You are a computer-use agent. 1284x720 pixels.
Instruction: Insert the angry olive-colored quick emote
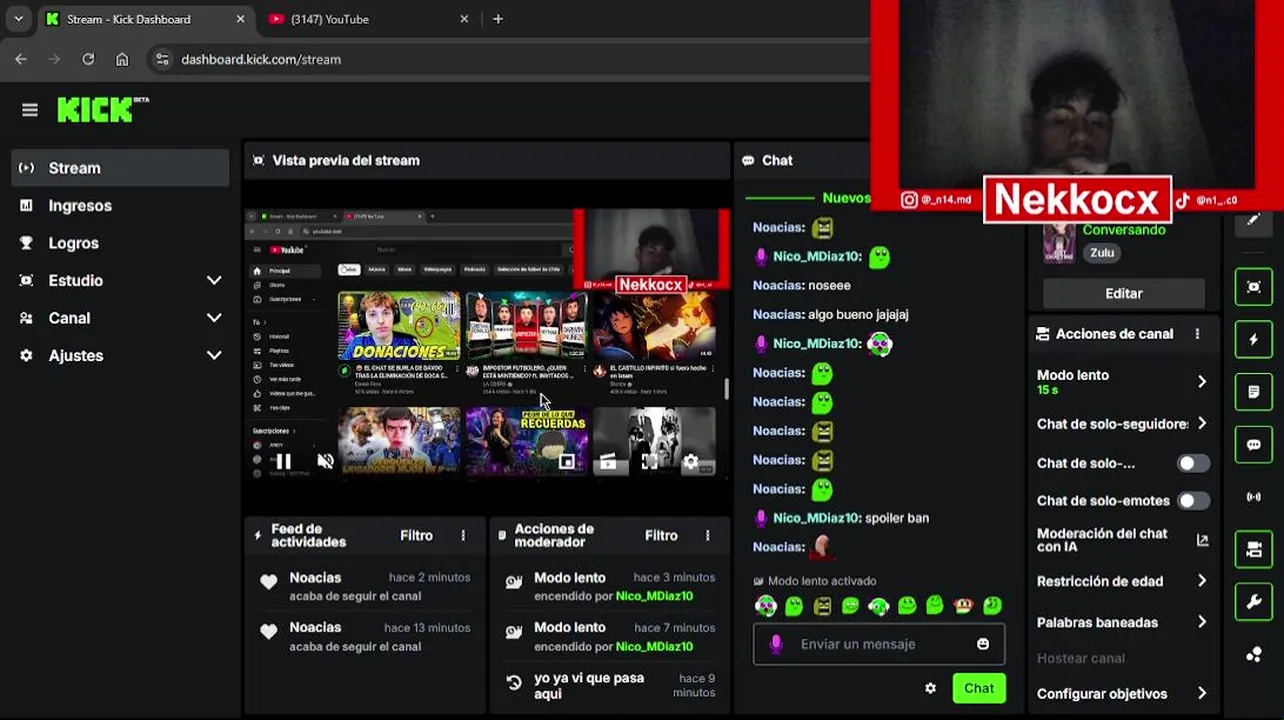(x=822, y=606)
